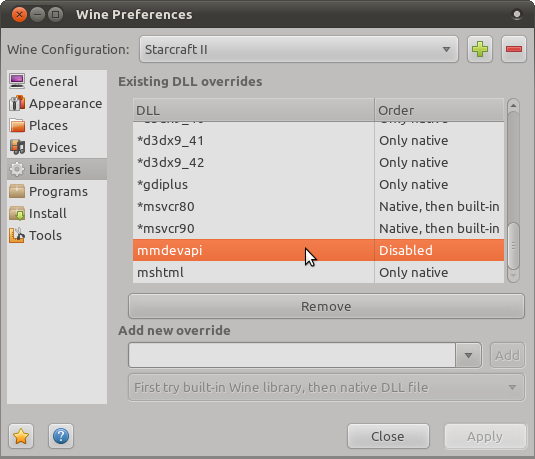Select the mshtml override row

click(x=318, y=272)
